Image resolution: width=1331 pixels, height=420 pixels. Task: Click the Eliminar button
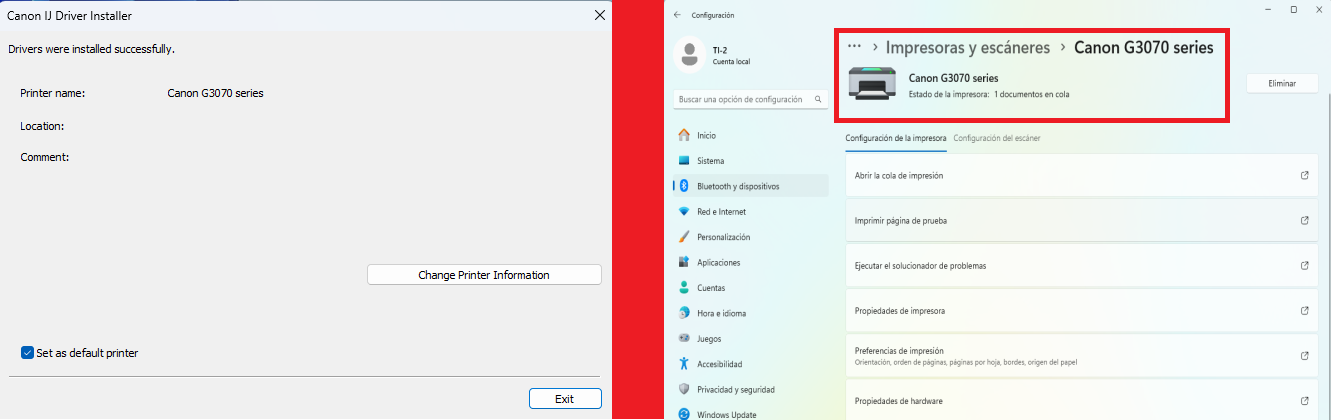click(1281, 84)
